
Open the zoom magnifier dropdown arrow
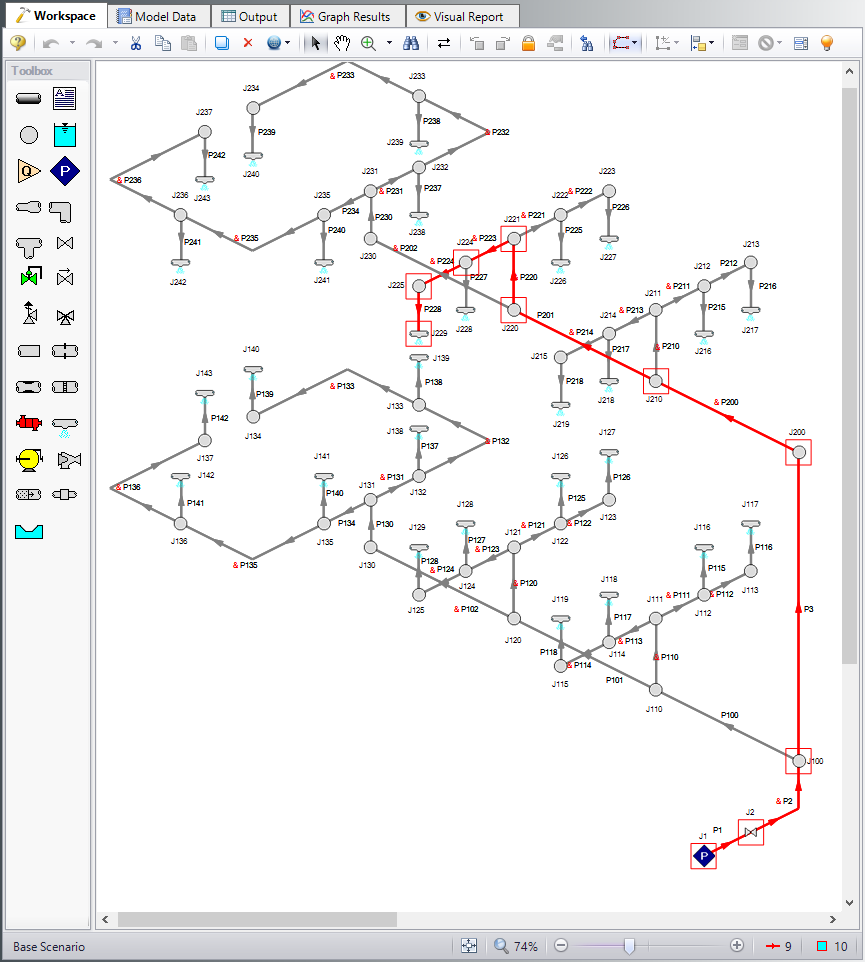[x=389, y=43]
